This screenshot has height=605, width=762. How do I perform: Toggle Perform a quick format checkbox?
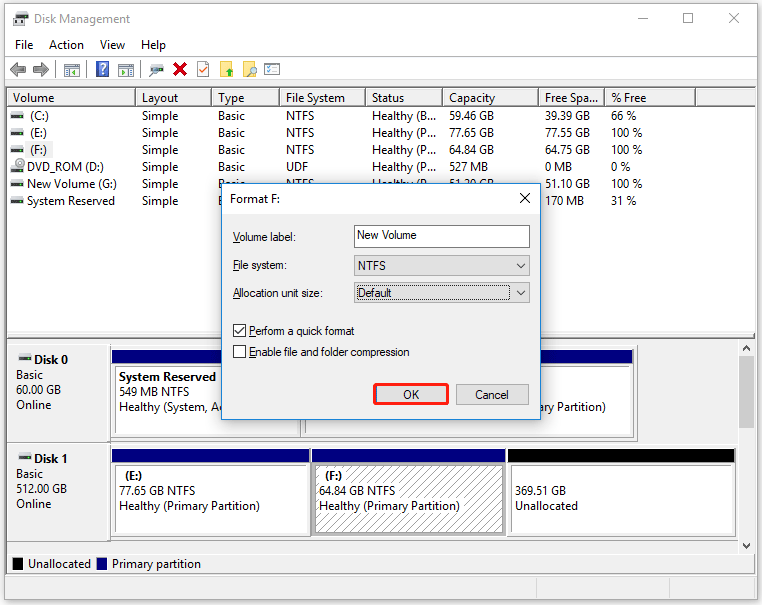click(239, 331)
